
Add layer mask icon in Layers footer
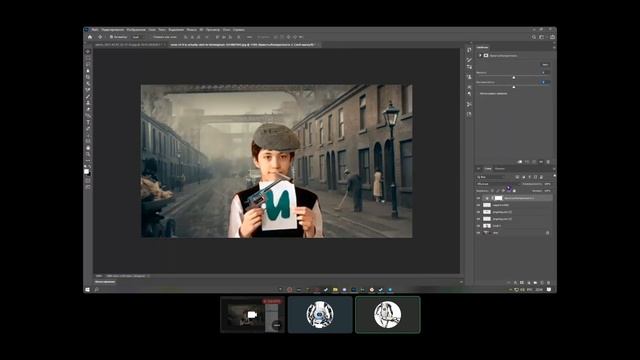point(522,282)
